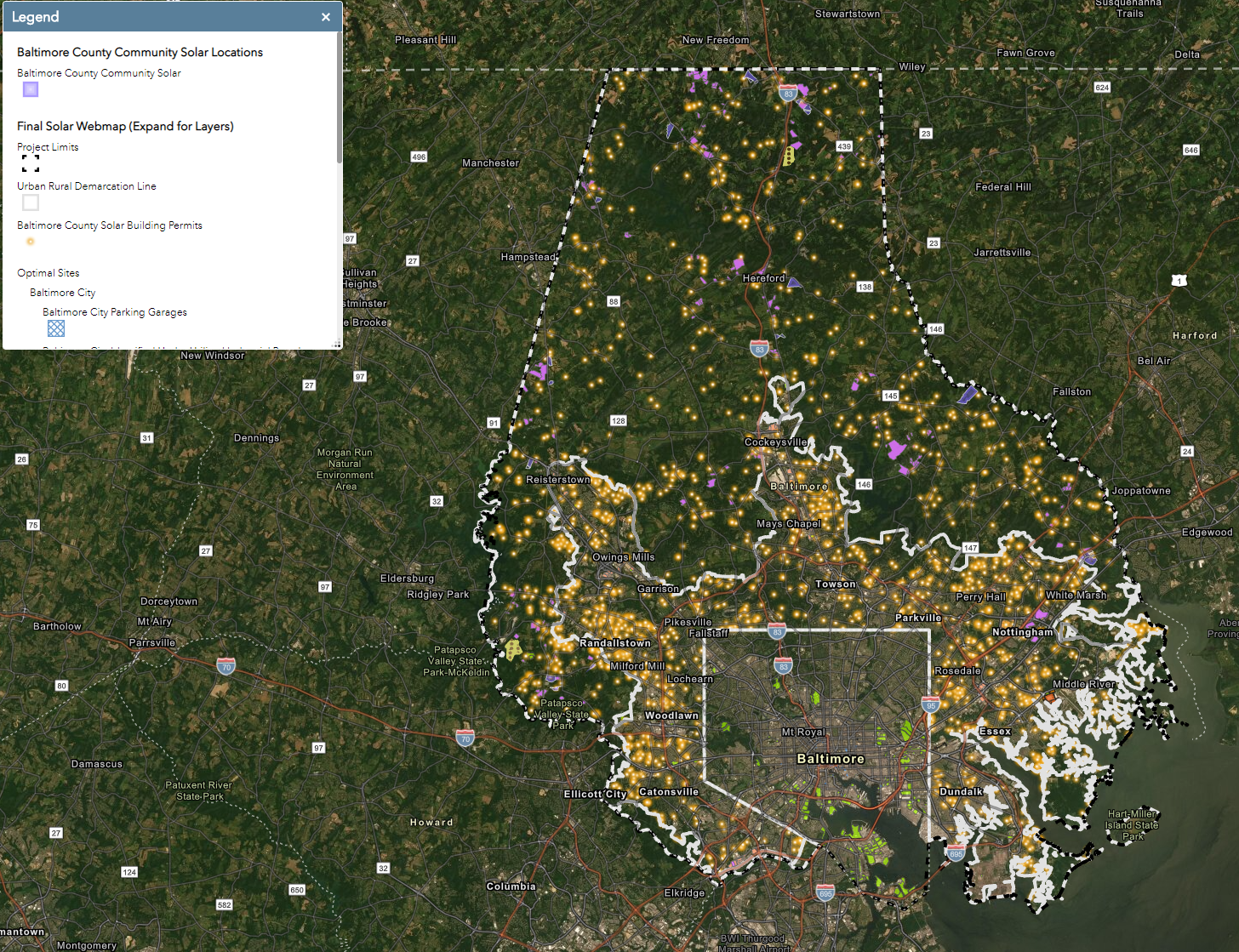Click the Route 439 marker
The width and height of the screenshot is (1239, 952).
pyautogui.click(x=844, y=146)
